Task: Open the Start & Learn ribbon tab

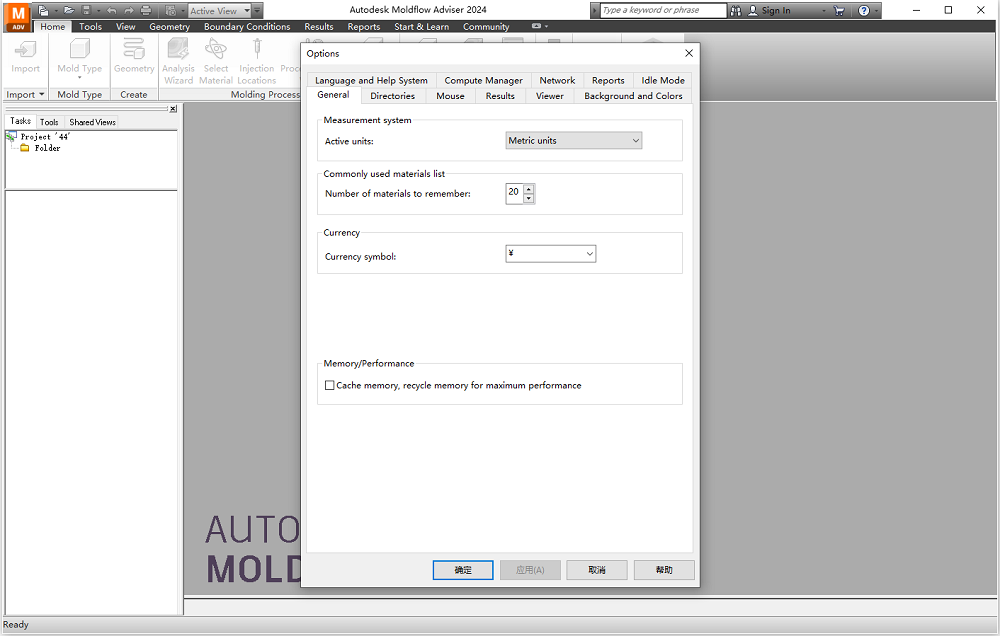Action: 422,27
